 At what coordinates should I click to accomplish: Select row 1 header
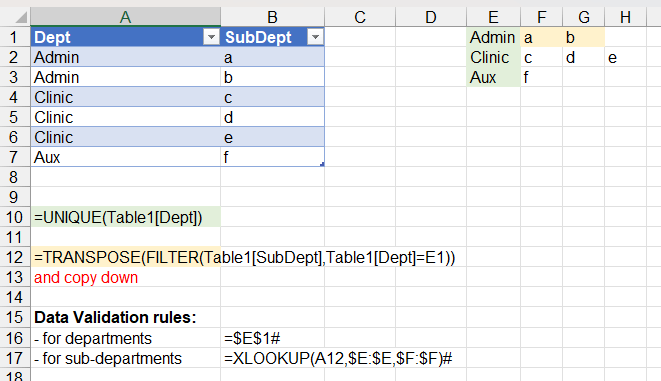(x=14, y=37)
